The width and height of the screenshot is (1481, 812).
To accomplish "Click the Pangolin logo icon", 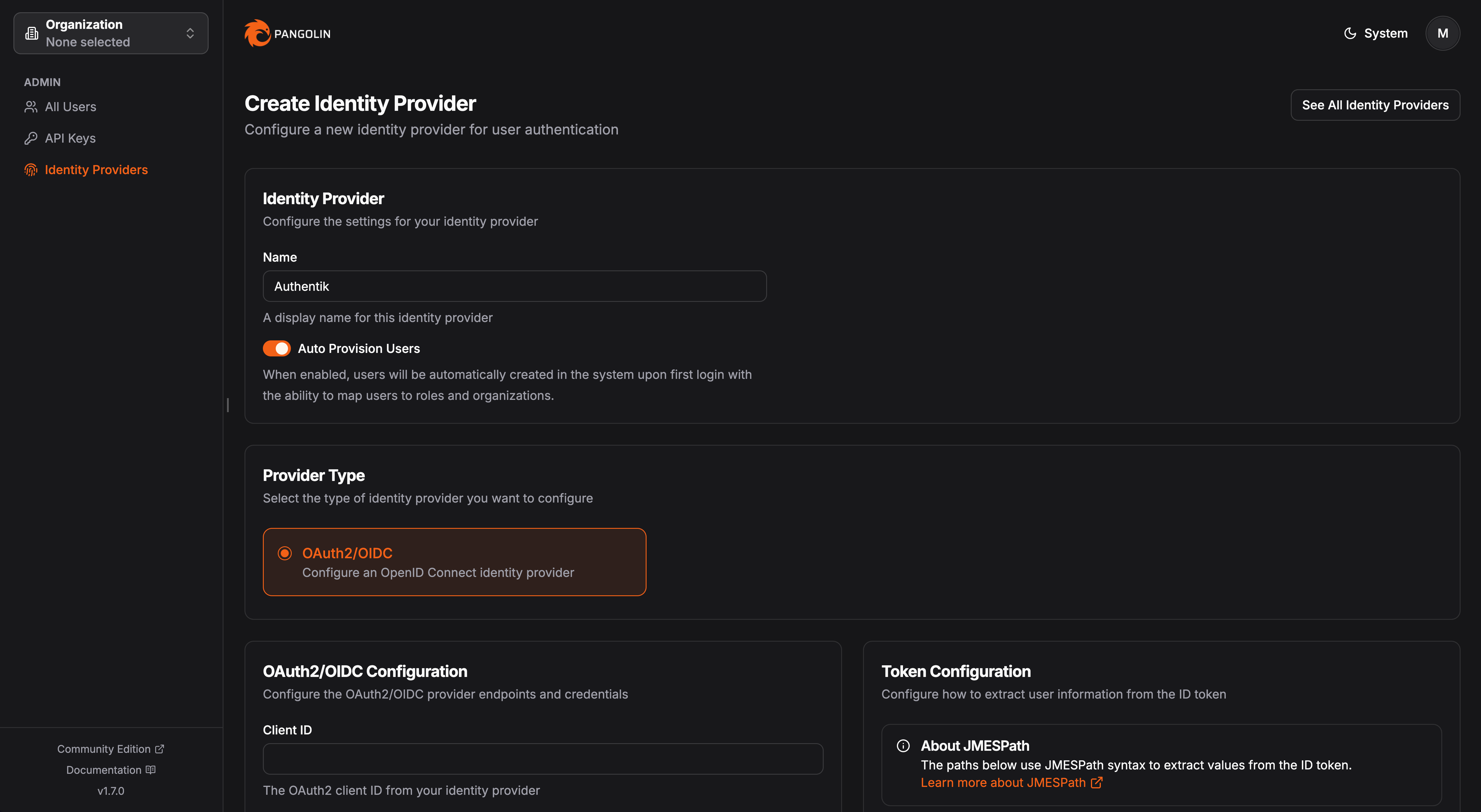I will click(257, 33).
